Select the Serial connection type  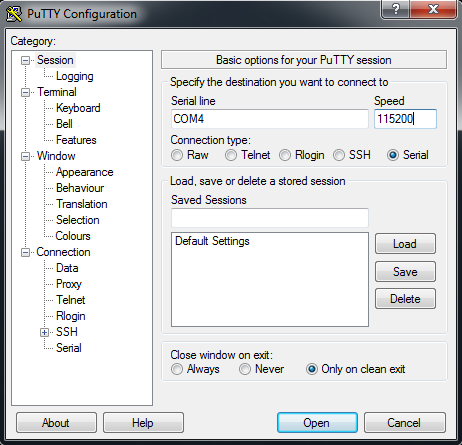pos(393,155)
